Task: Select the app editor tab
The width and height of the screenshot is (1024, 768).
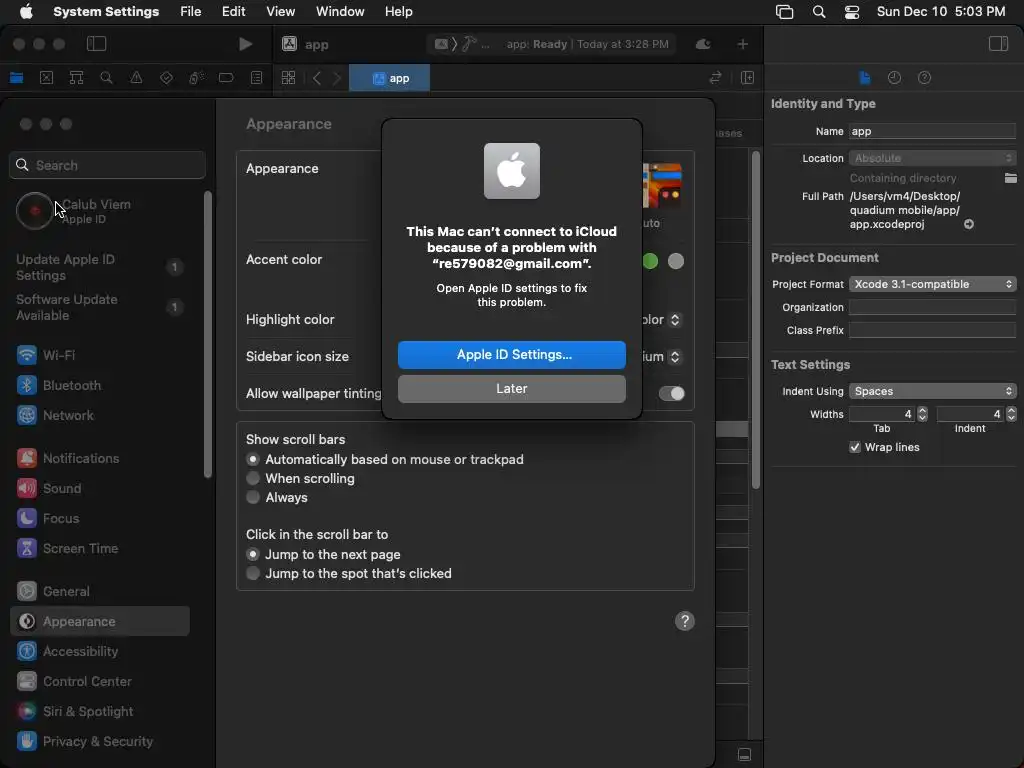Action: pos(390,78)
